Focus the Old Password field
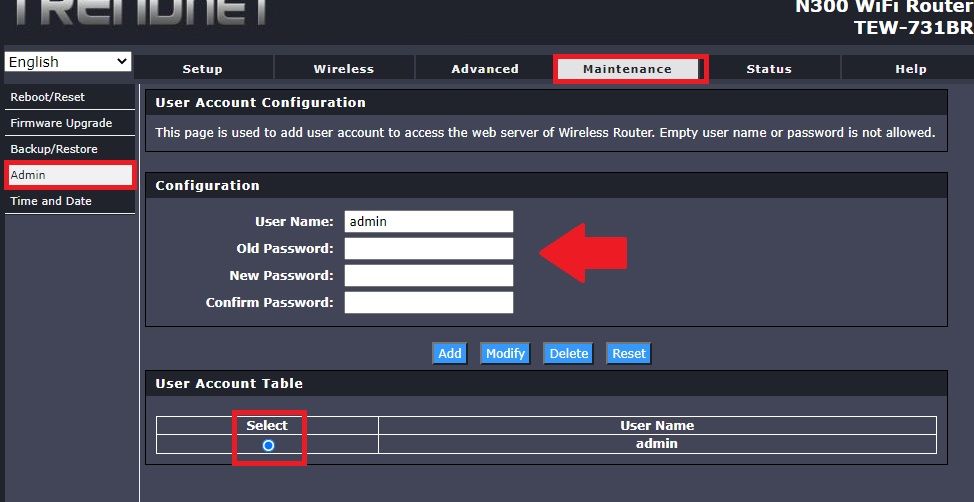The image size is (974, 502). point(428,249)
